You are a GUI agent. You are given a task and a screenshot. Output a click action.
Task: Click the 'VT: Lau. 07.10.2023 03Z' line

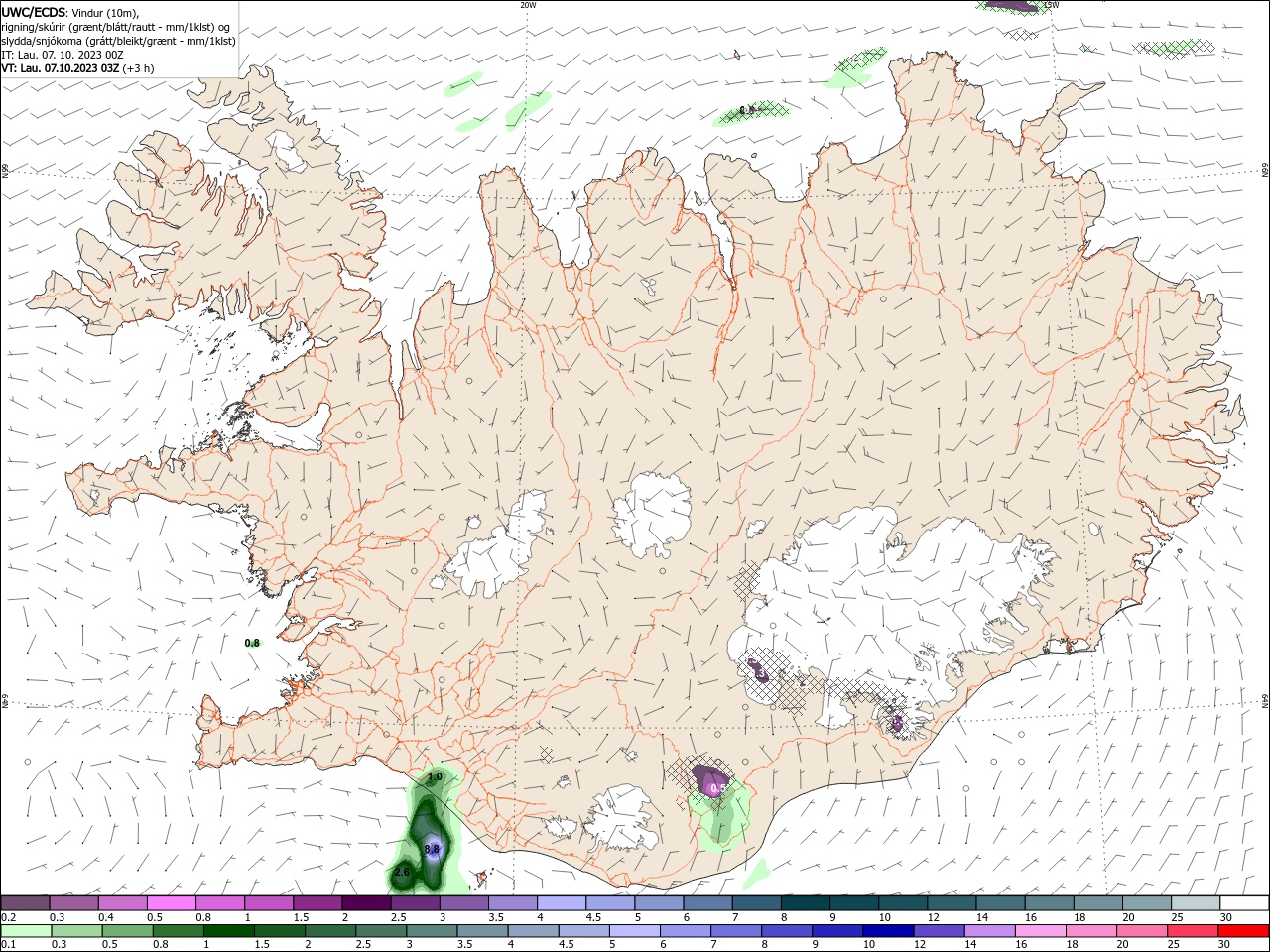tap(61, 68)
